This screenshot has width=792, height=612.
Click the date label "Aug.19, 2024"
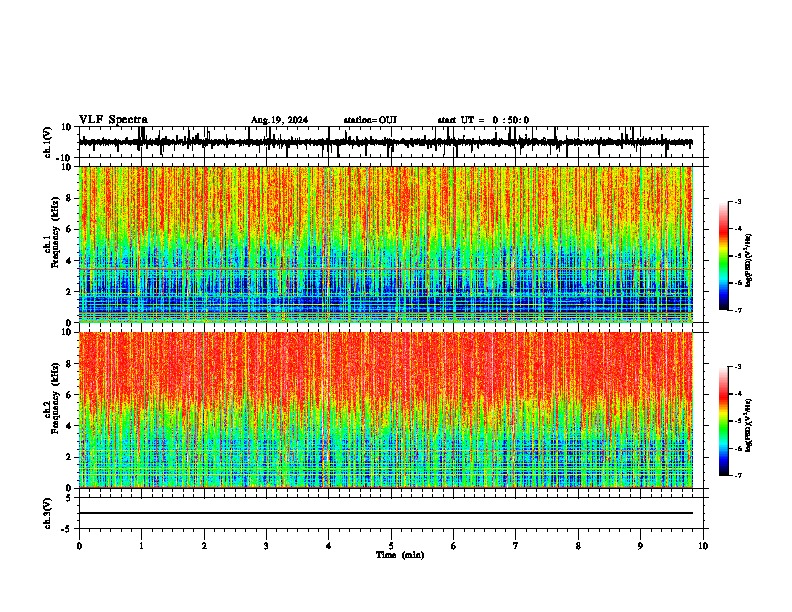[279, 120]
